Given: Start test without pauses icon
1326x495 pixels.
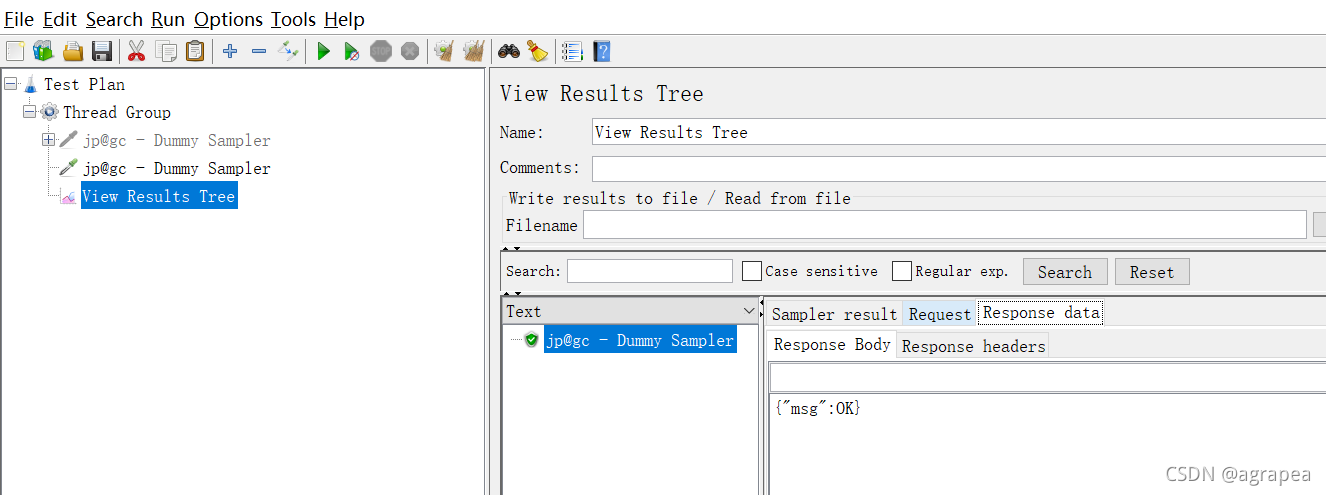Looking at the screenshot, I should pyautogui.click(x=352, y=51).
